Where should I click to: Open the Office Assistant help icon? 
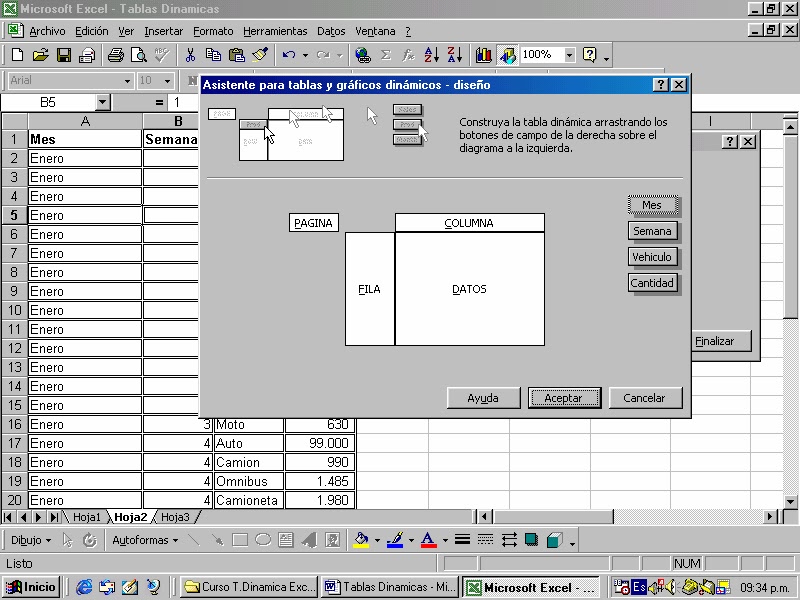click(589, 55)
